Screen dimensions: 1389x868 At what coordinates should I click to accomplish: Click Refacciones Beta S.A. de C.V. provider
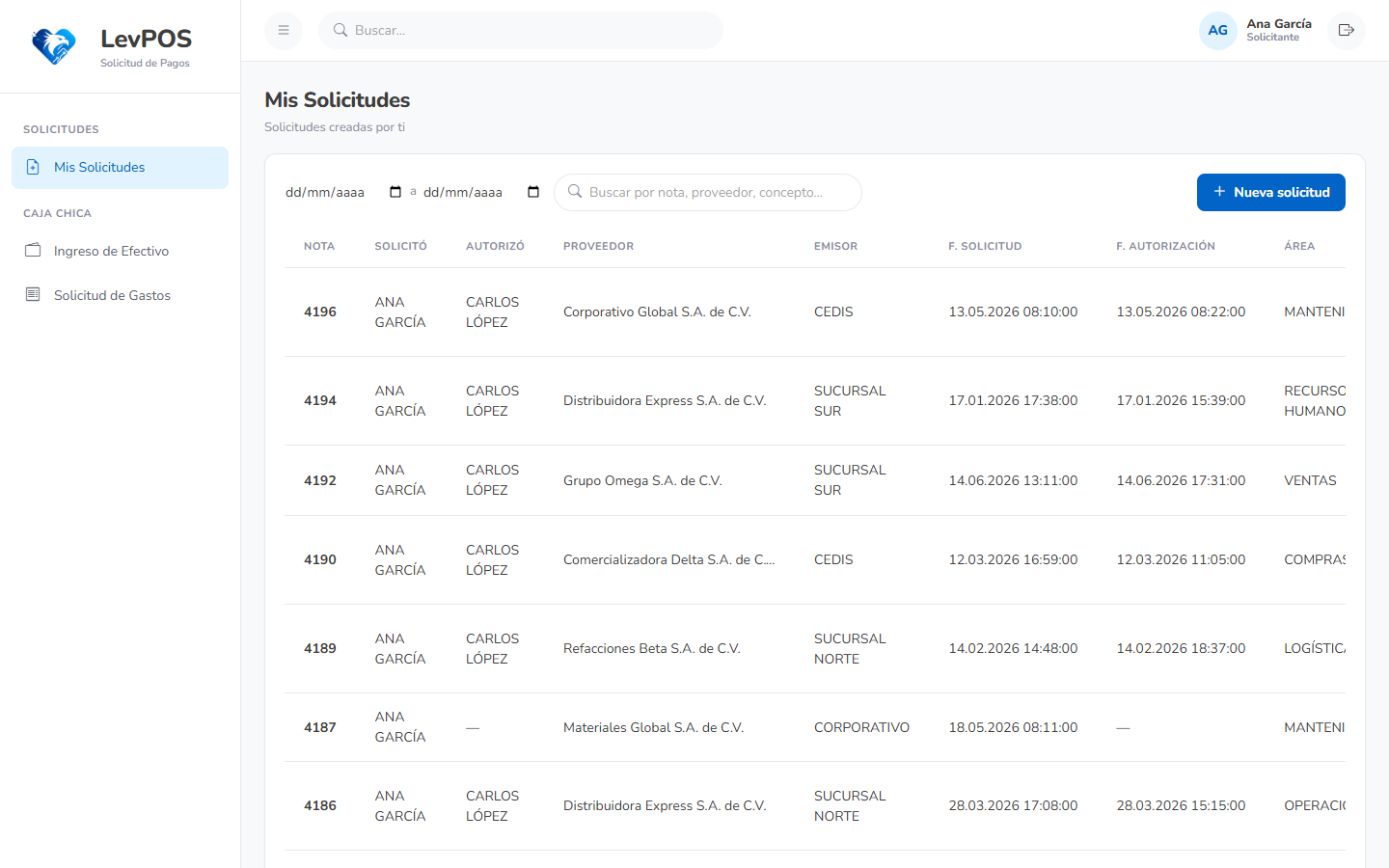(652, 648)
